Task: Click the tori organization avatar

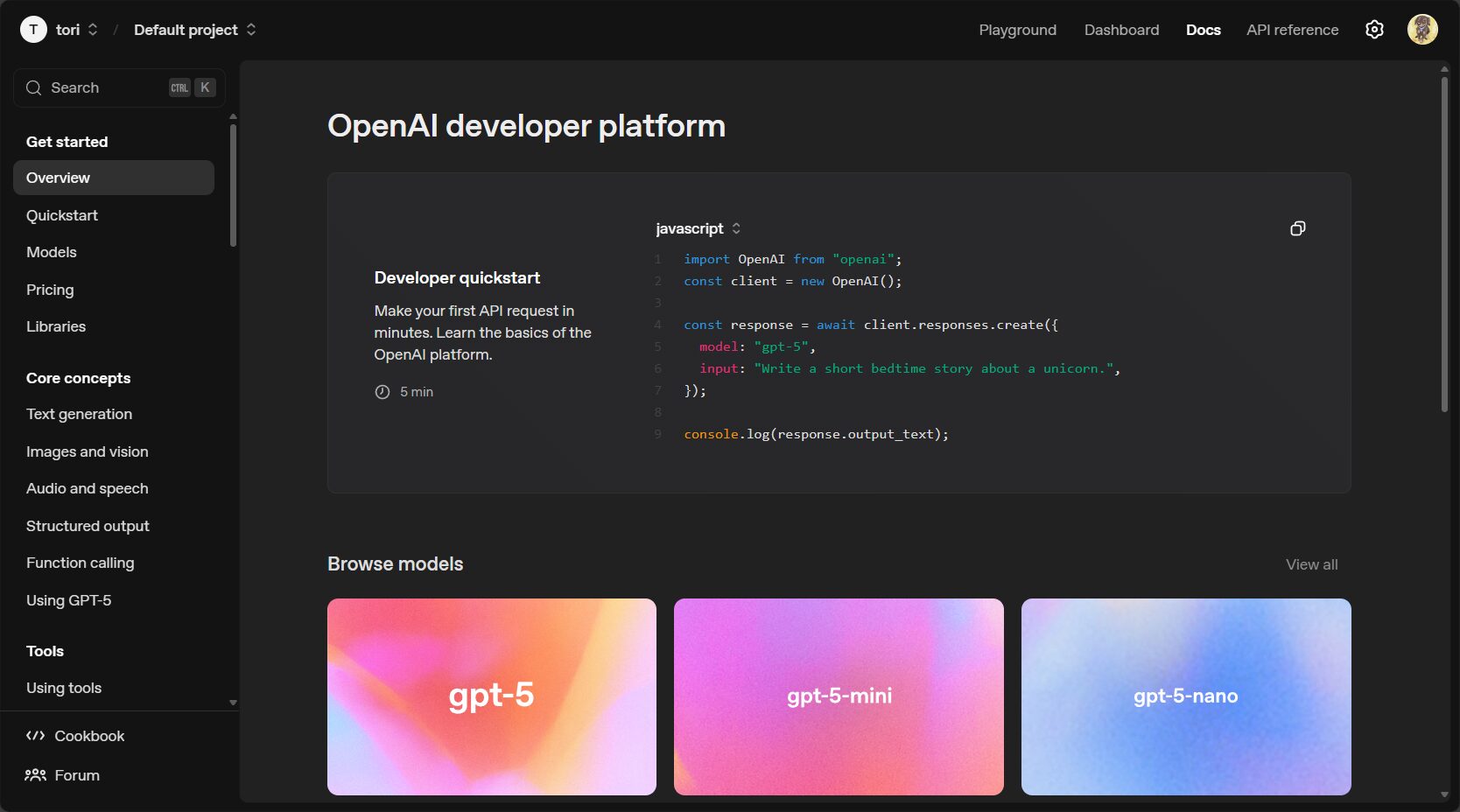Action: [33, 30]
